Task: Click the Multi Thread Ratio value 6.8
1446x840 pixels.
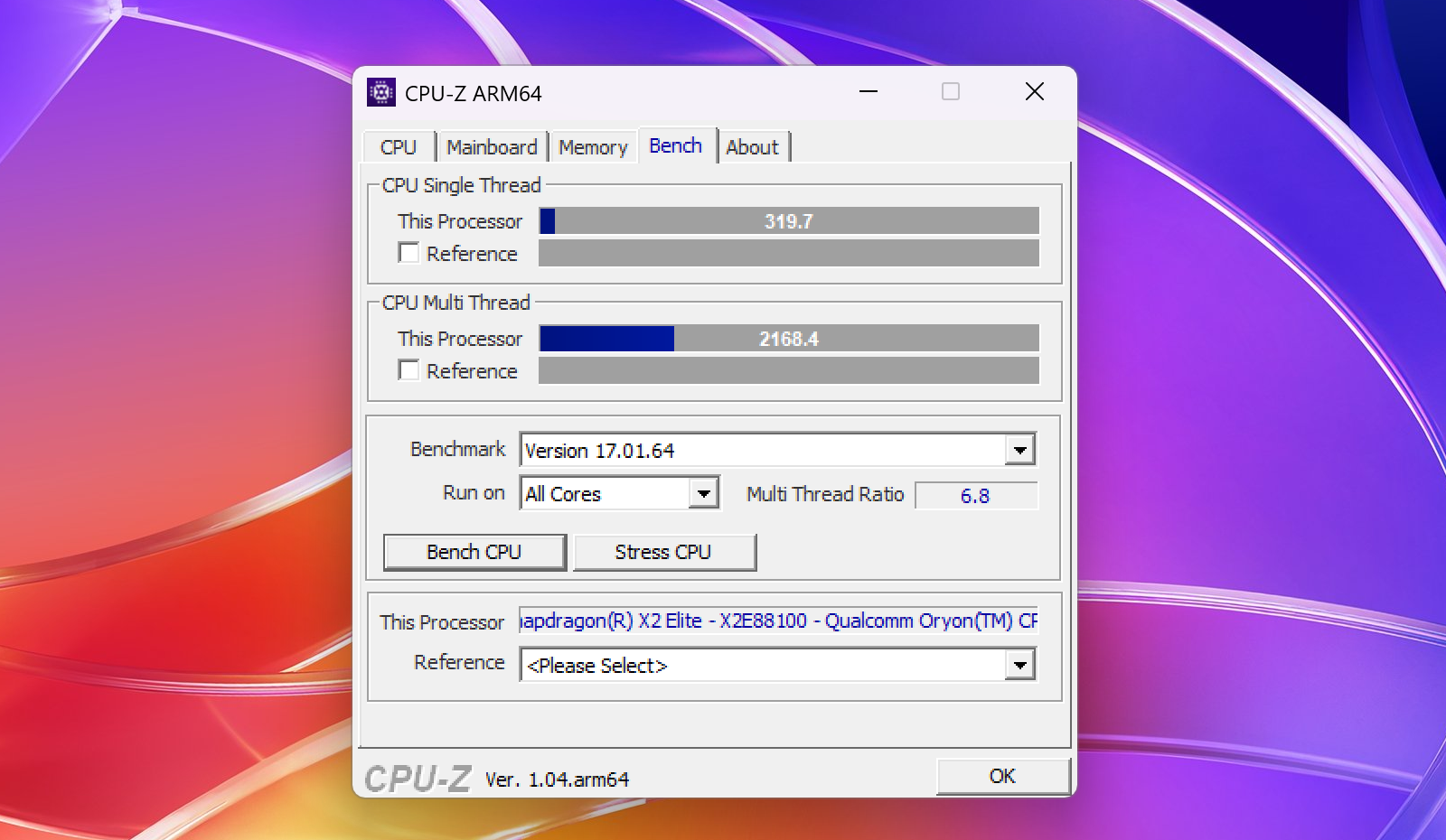Action: click(x=976, y=496)
